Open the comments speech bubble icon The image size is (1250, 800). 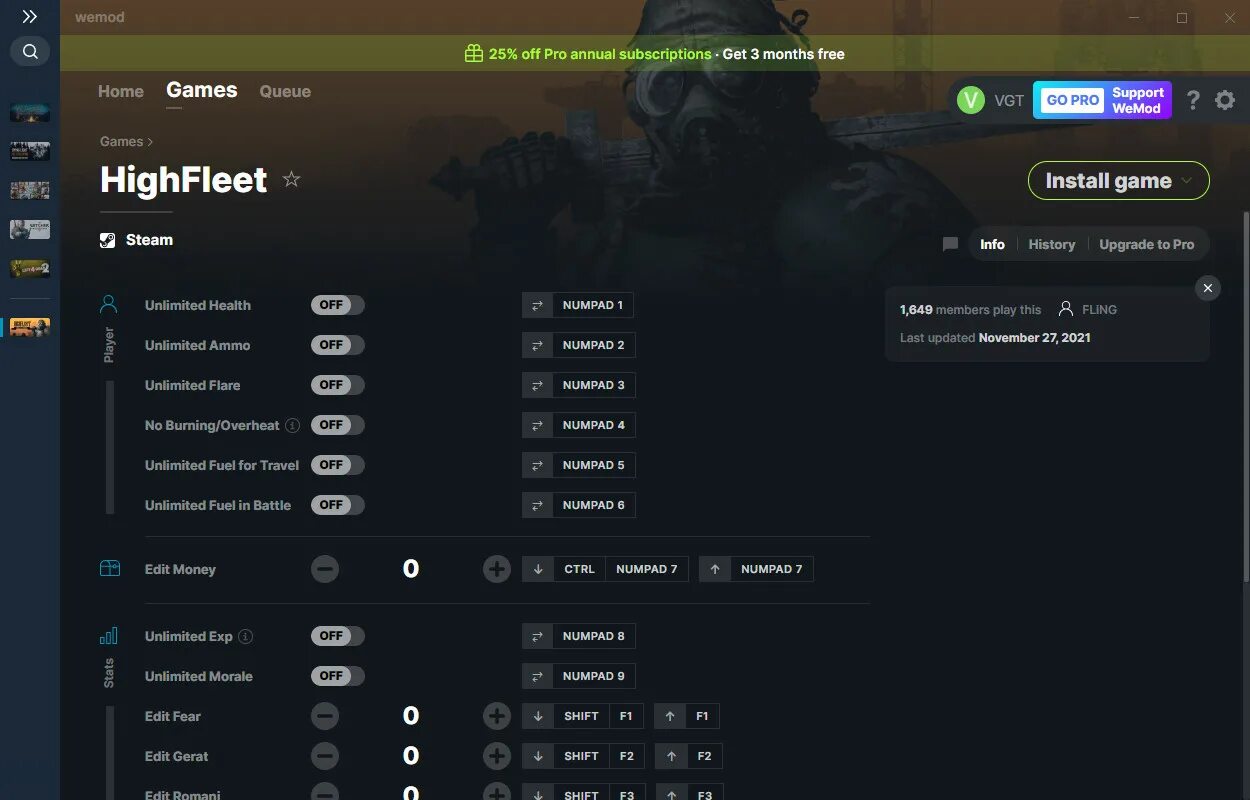(x=950, y=244)
